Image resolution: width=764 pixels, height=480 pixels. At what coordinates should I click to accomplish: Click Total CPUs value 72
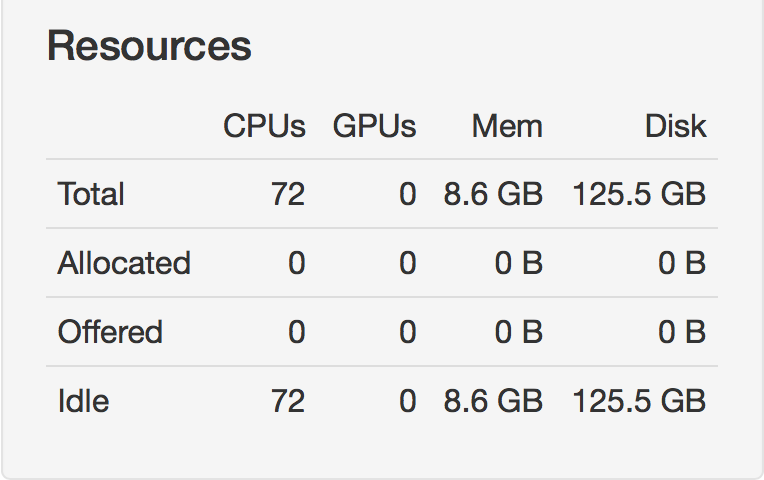288,194
